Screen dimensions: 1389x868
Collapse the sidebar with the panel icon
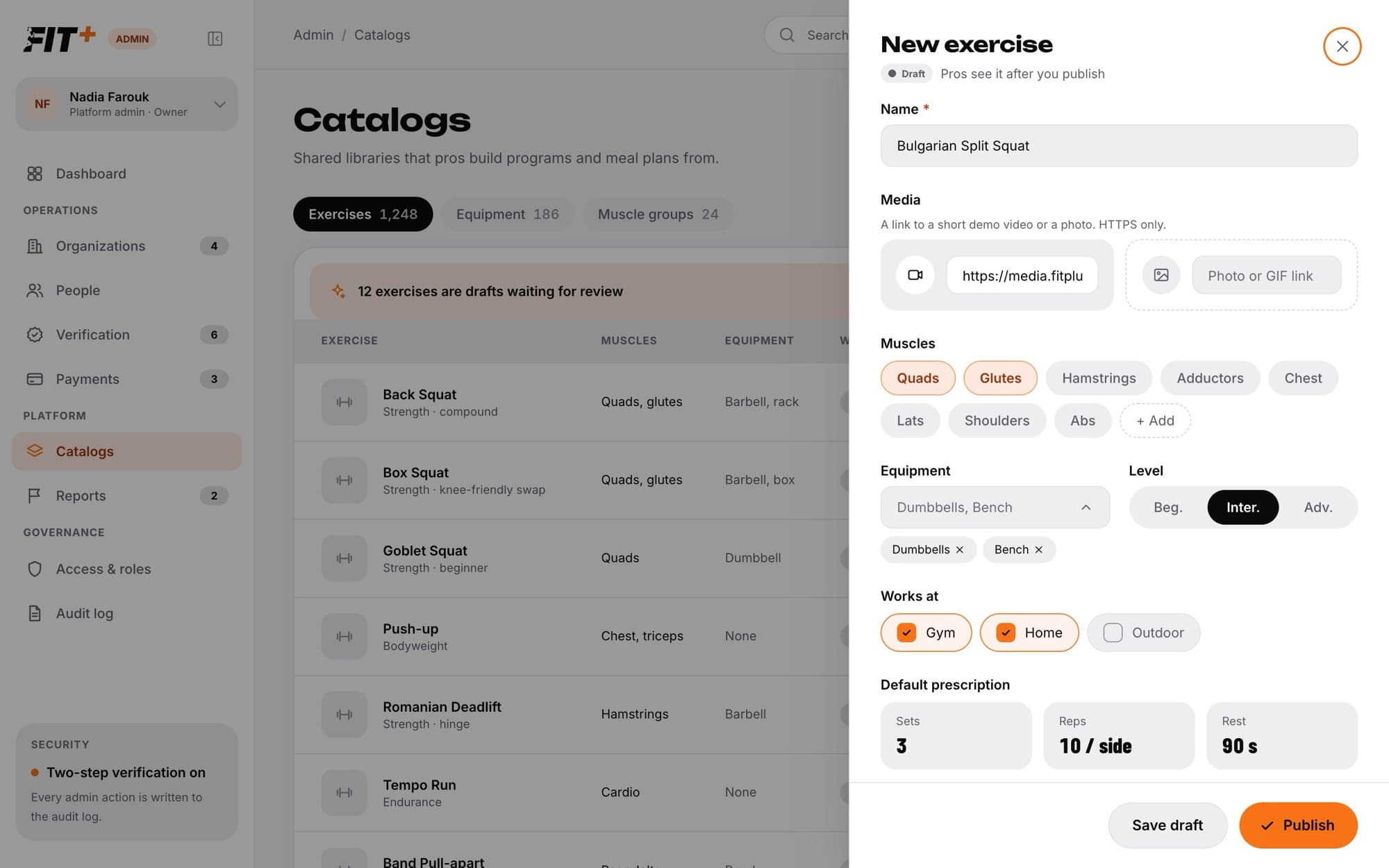point(215,39)
